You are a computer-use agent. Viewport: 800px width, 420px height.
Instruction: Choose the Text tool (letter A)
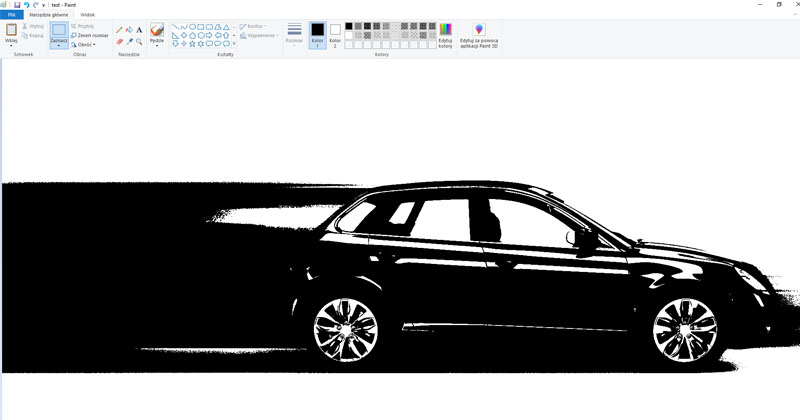[x=139, y=30]
